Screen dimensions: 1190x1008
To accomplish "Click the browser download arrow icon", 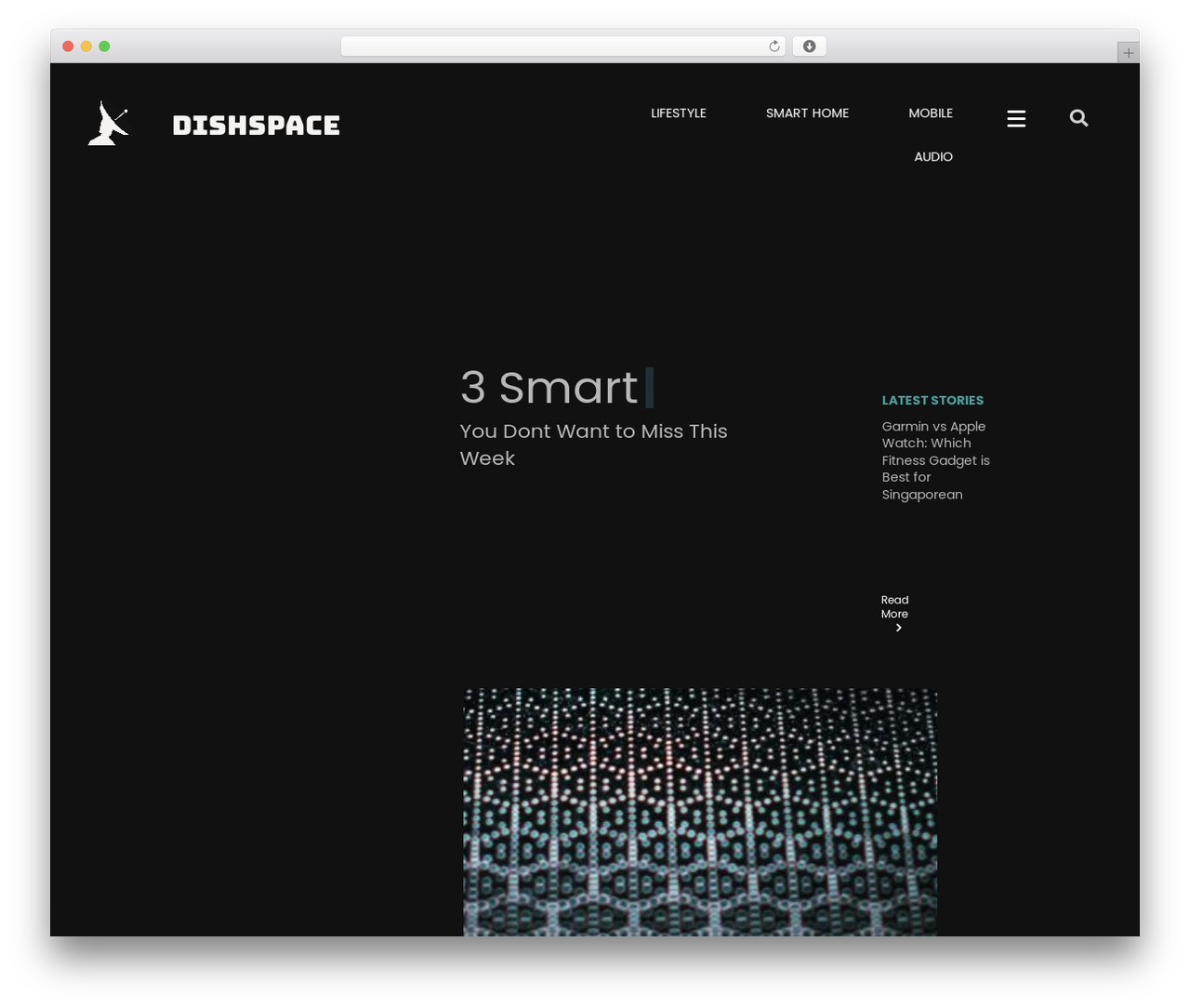I will [809, 46].
